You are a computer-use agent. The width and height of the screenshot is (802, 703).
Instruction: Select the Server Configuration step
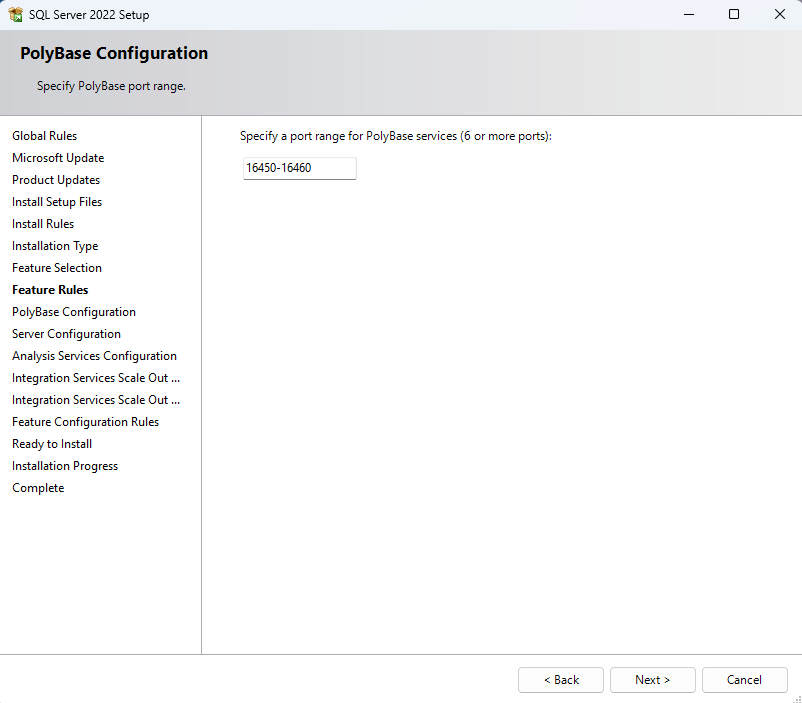(66, 334)
